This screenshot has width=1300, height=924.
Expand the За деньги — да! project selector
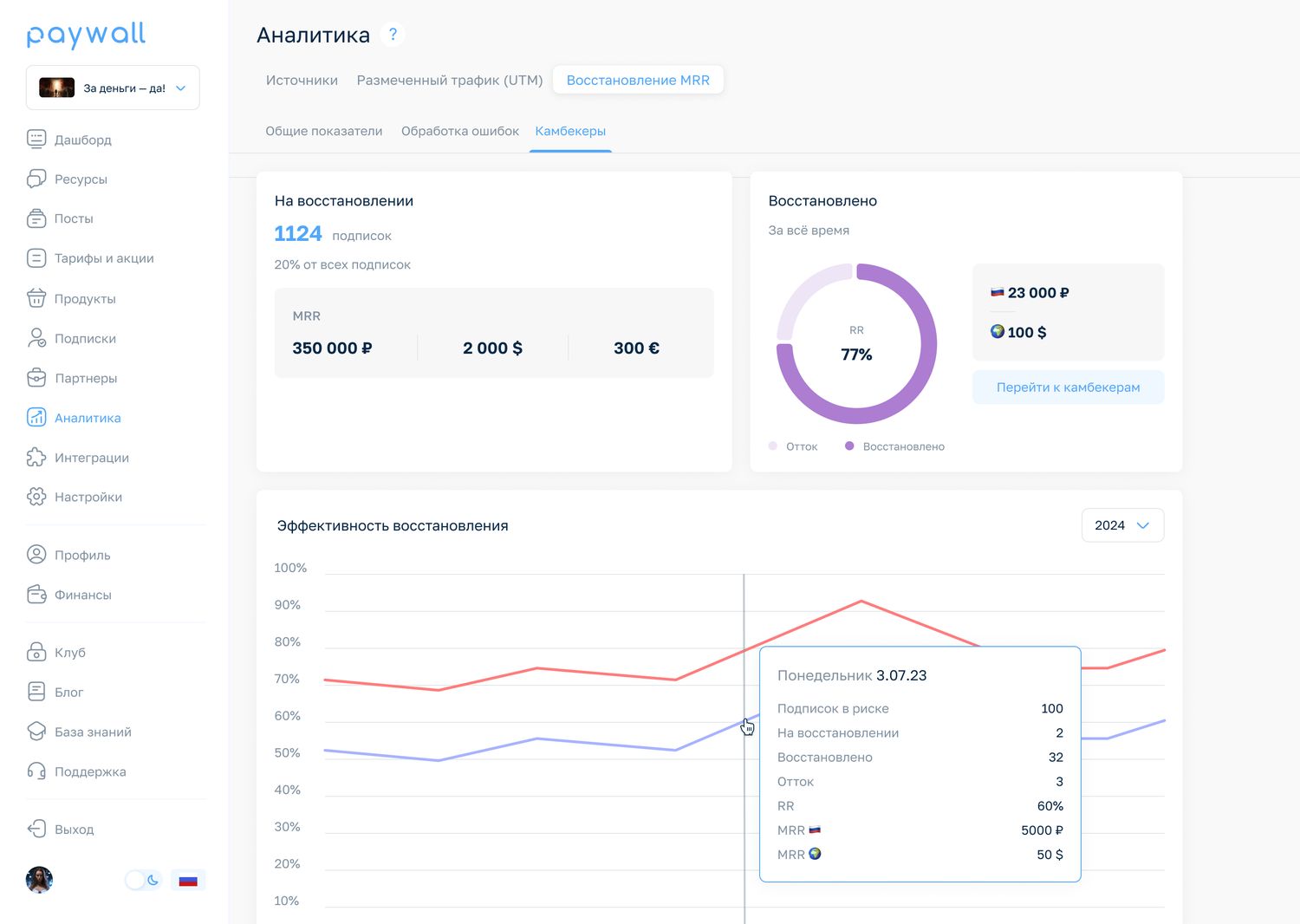click(113, 88)
